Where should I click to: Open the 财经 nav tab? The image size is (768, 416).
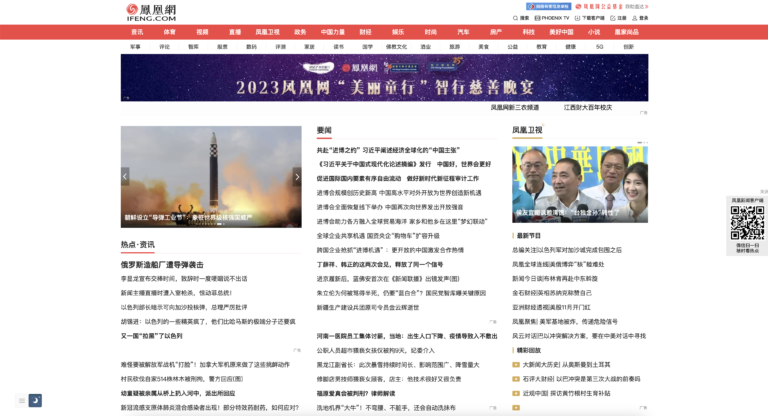pyautogui.click(x=365, y=32)
